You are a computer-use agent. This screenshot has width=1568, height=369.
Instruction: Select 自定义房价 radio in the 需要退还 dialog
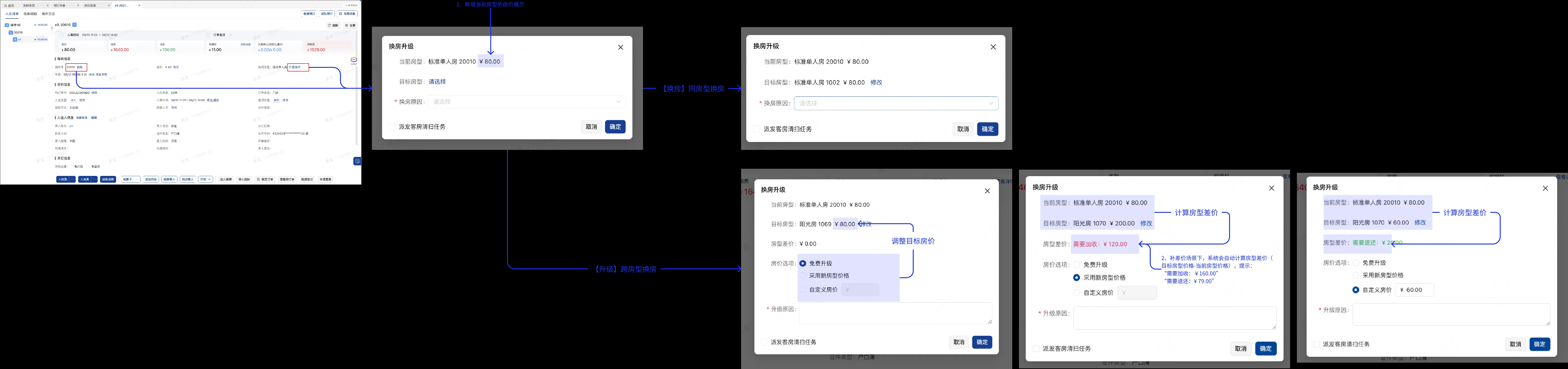click(1356, 290)
